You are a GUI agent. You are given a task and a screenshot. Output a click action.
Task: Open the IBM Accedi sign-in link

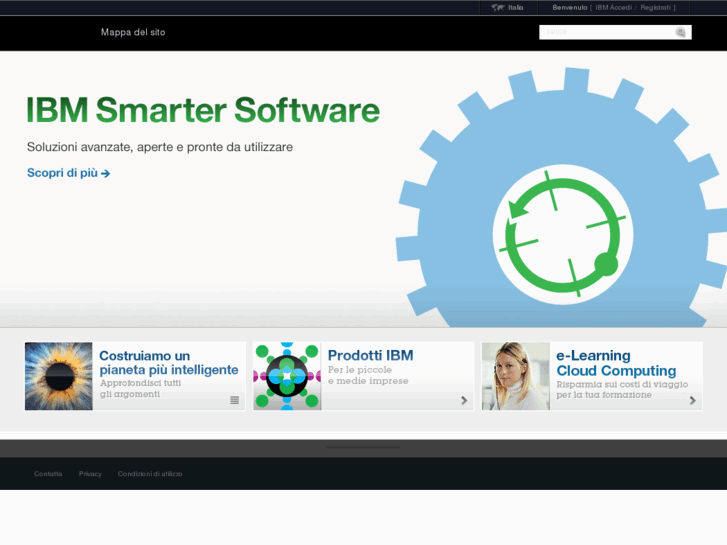click(613, 7)
